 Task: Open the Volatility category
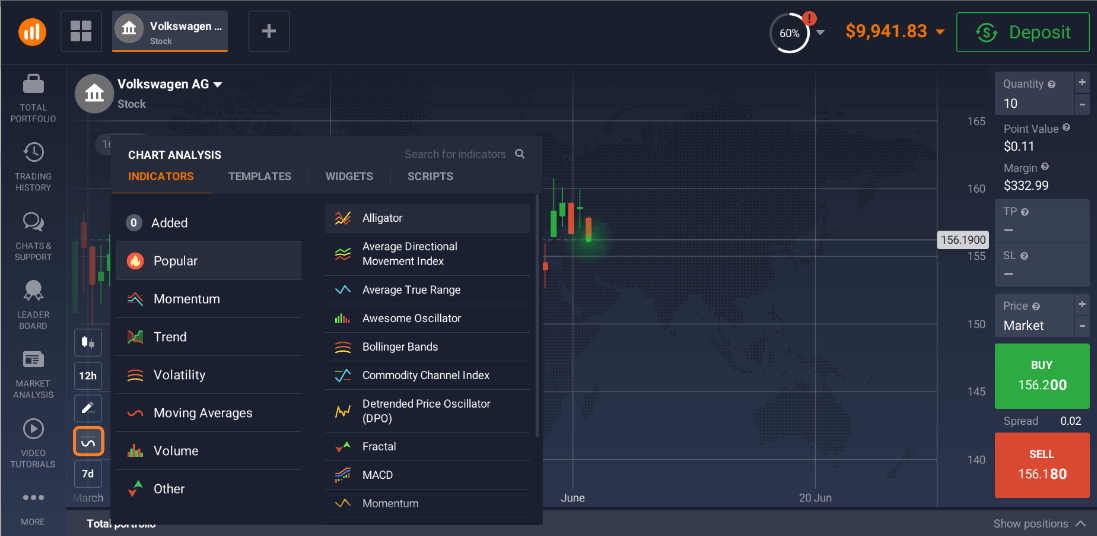(x=208, y=375)
